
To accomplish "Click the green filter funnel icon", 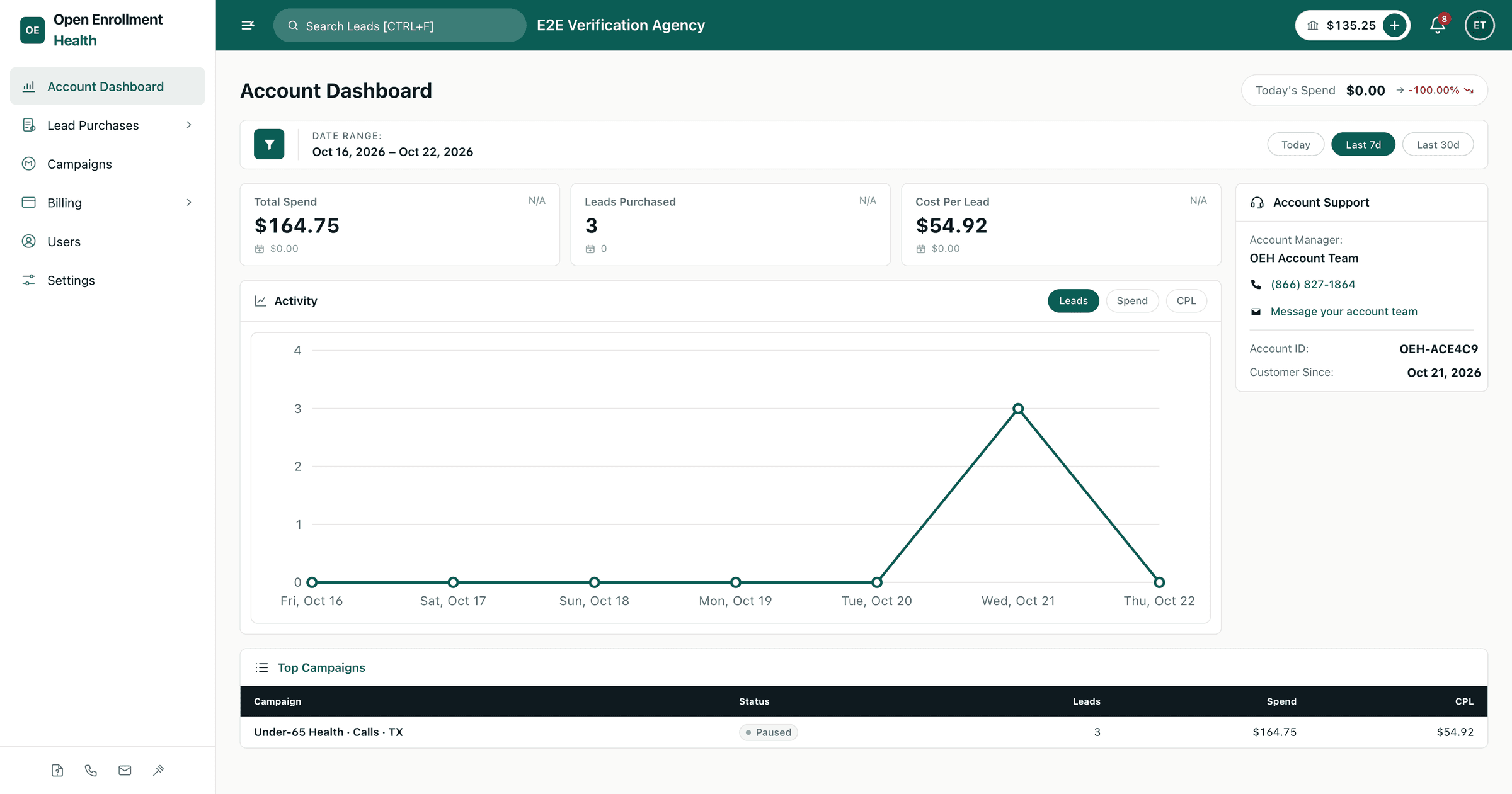I will pos(269,144).
